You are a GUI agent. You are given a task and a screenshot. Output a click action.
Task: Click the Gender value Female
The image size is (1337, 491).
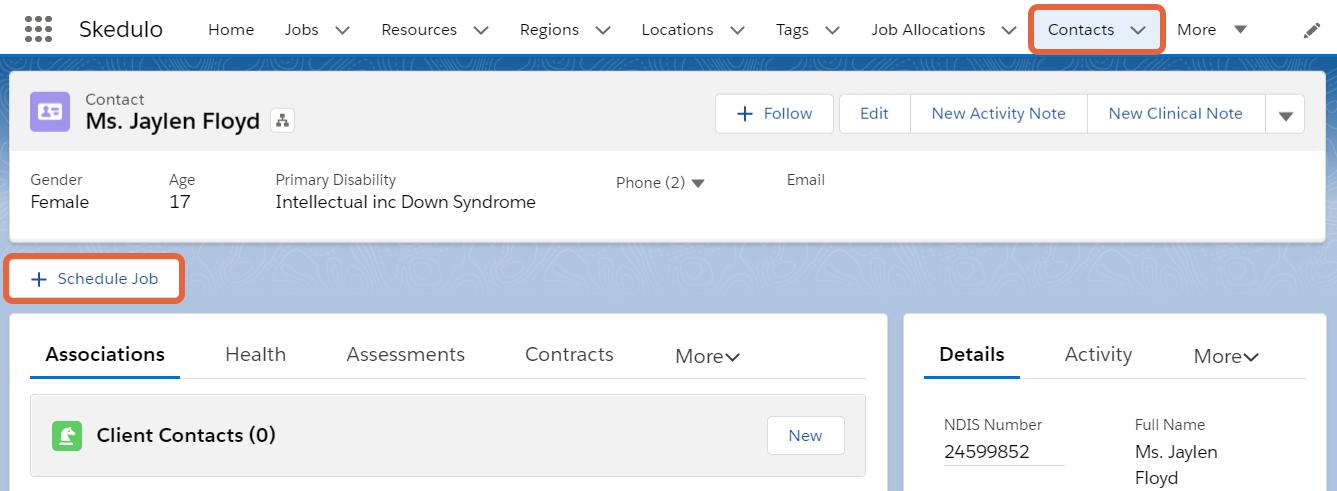59,202
